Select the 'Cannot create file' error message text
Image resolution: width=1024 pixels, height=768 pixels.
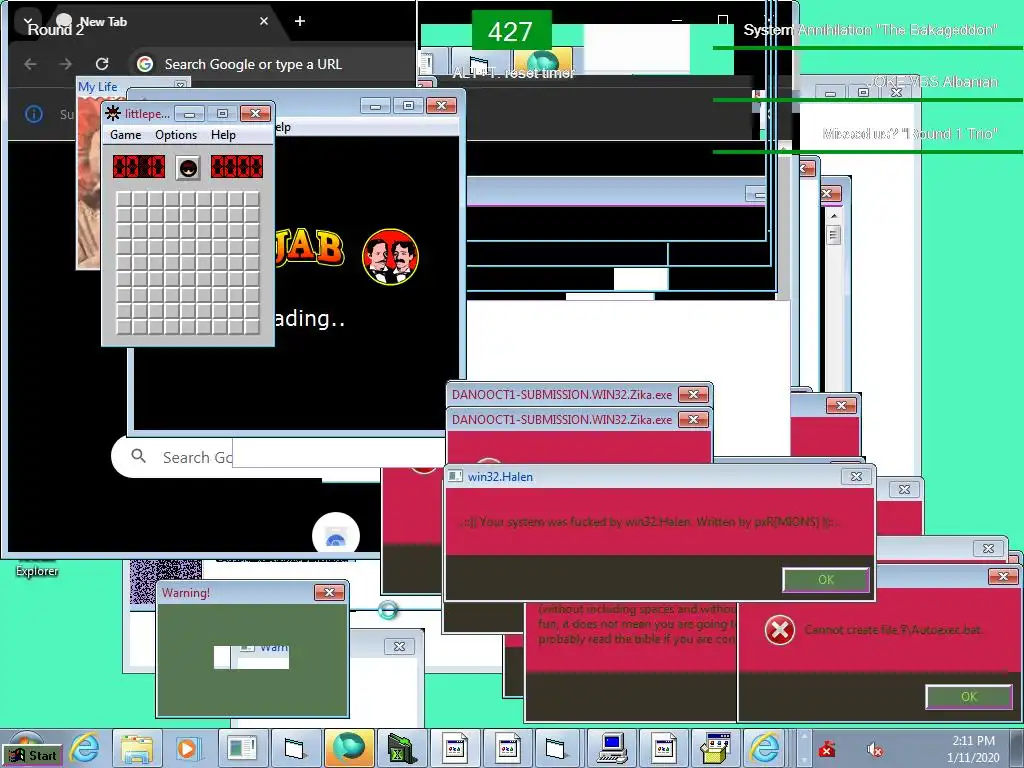pos(893,630)
